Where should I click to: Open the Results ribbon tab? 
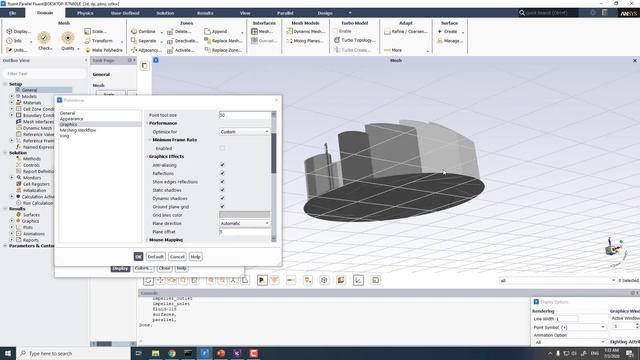coord(205,13)
